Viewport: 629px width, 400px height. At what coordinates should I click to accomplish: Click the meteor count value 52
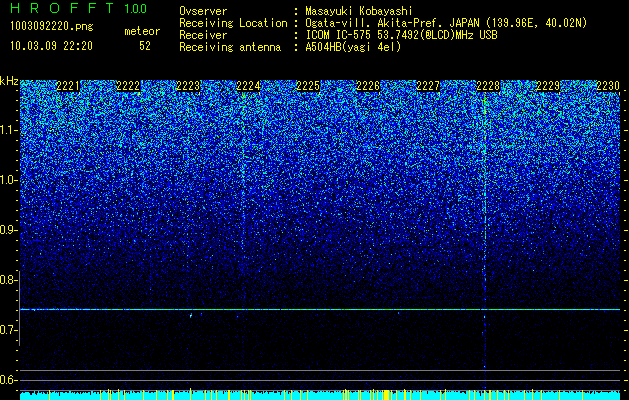click(145, 46)
